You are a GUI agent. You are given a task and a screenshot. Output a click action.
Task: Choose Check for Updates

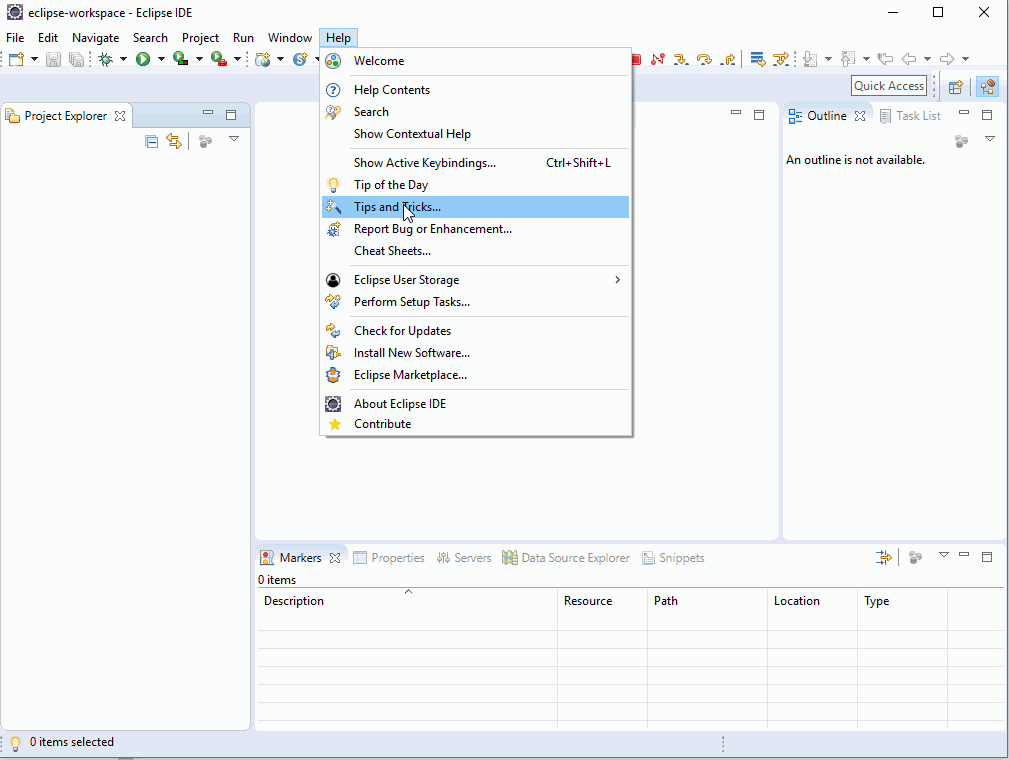pyautogui.click(x=476, y=331)
